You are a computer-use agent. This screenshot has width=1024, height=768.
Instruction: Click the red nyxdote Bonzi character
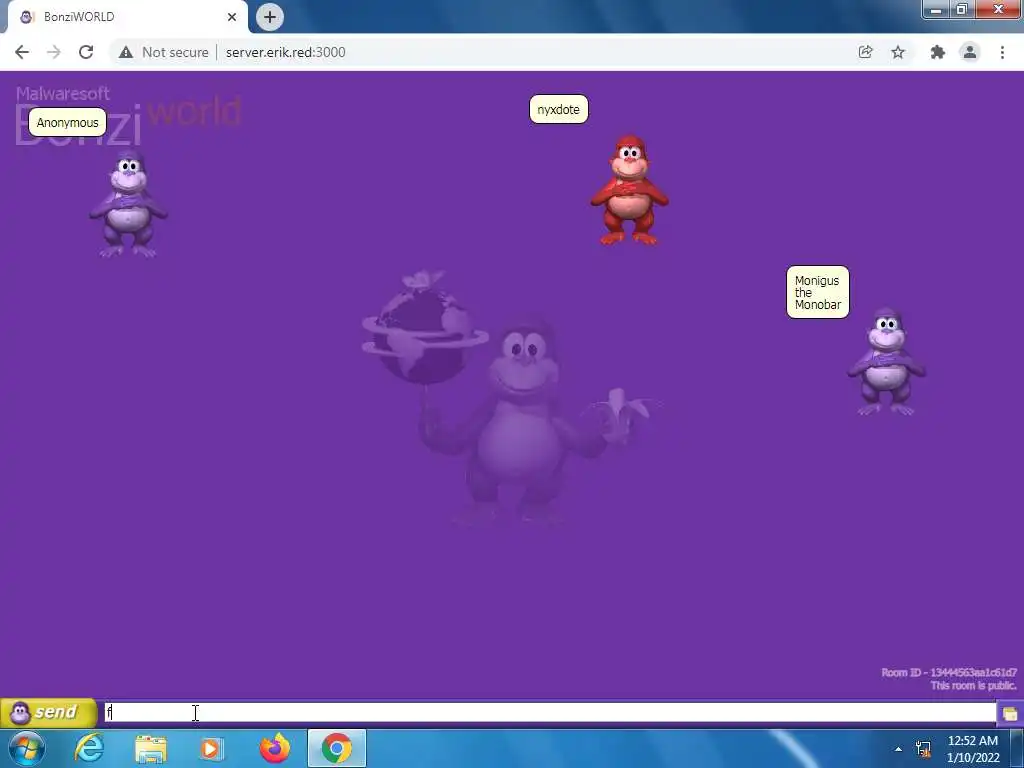tap(630, 190)
